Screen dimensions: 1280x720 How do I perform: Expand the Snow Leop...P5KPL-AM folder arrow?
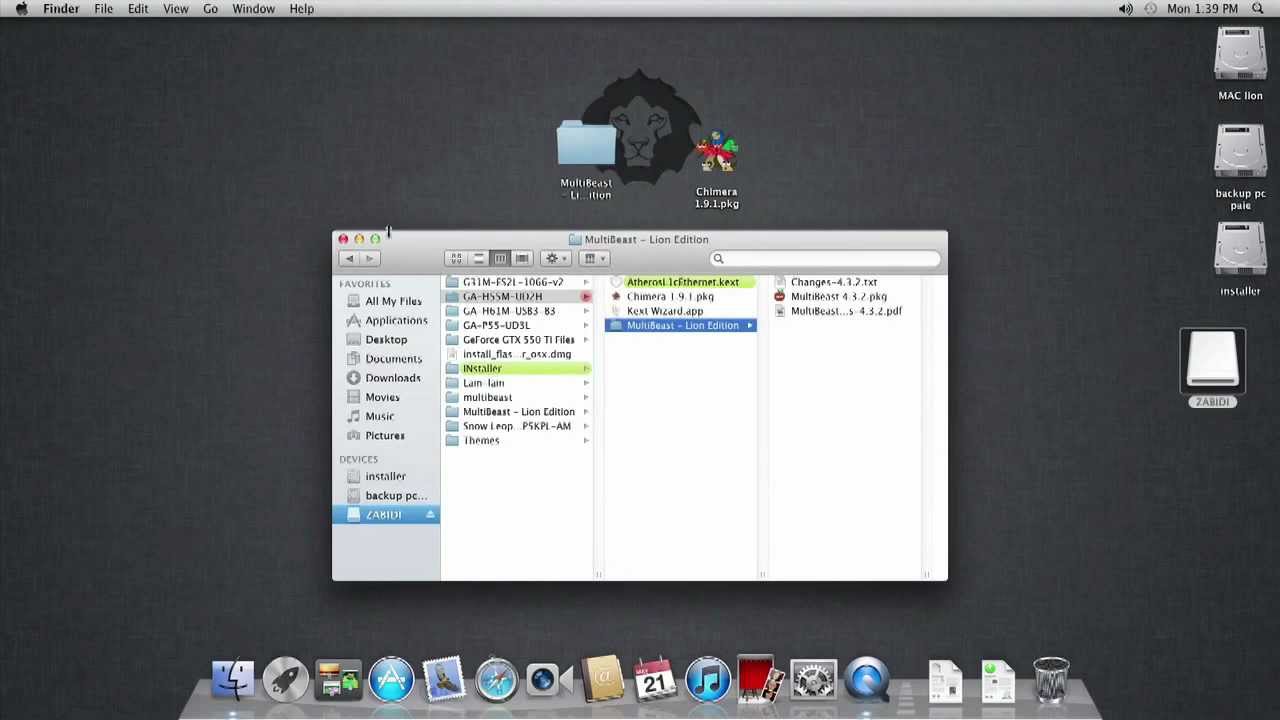pyautogui.click(x=586, y=426)
